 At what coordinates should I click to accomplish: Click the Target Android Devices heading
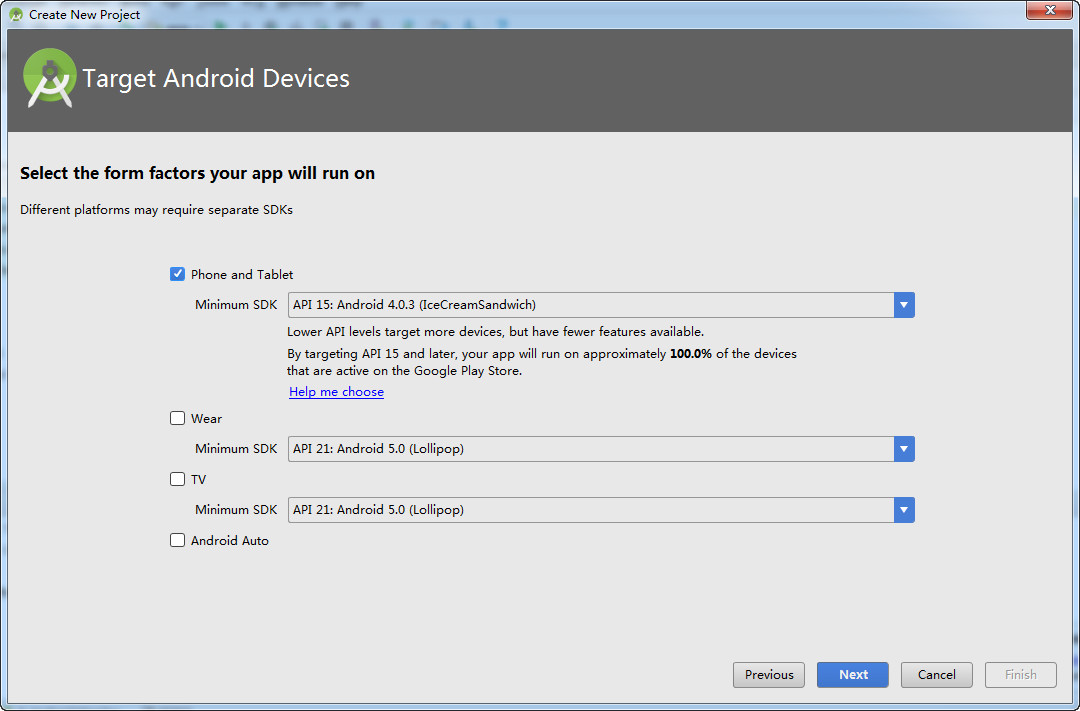(216, 78)
